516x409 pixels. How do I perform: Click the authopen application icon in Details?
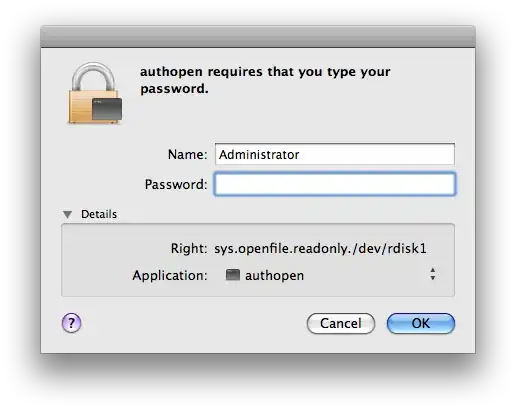[x=233, y=275]
